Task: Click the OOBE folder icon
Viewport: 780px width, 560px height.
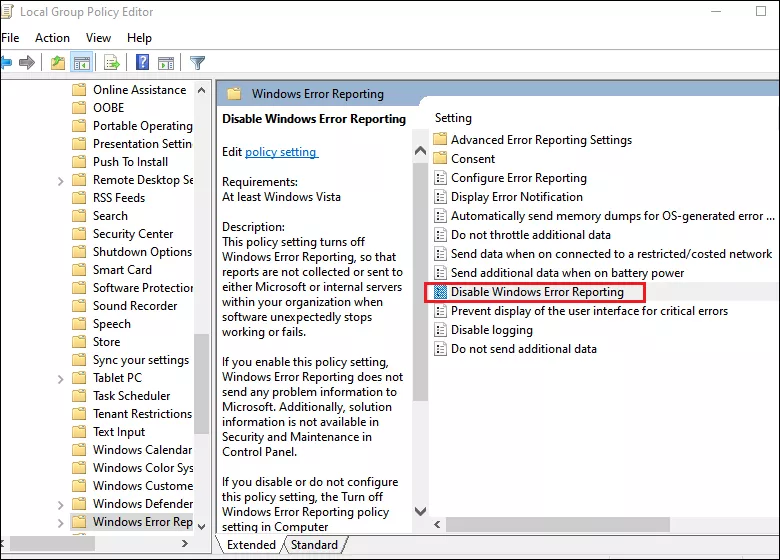Action: (x=79, y=107)
